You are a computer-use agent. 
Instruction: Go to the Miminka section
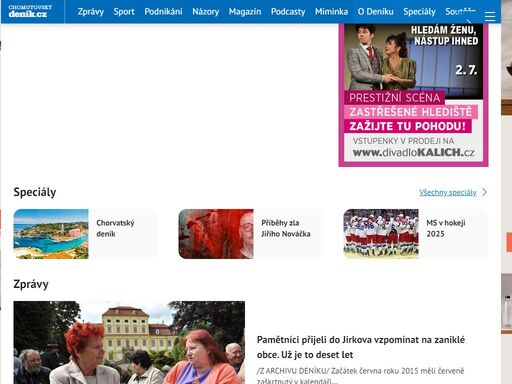coord(331,12)
